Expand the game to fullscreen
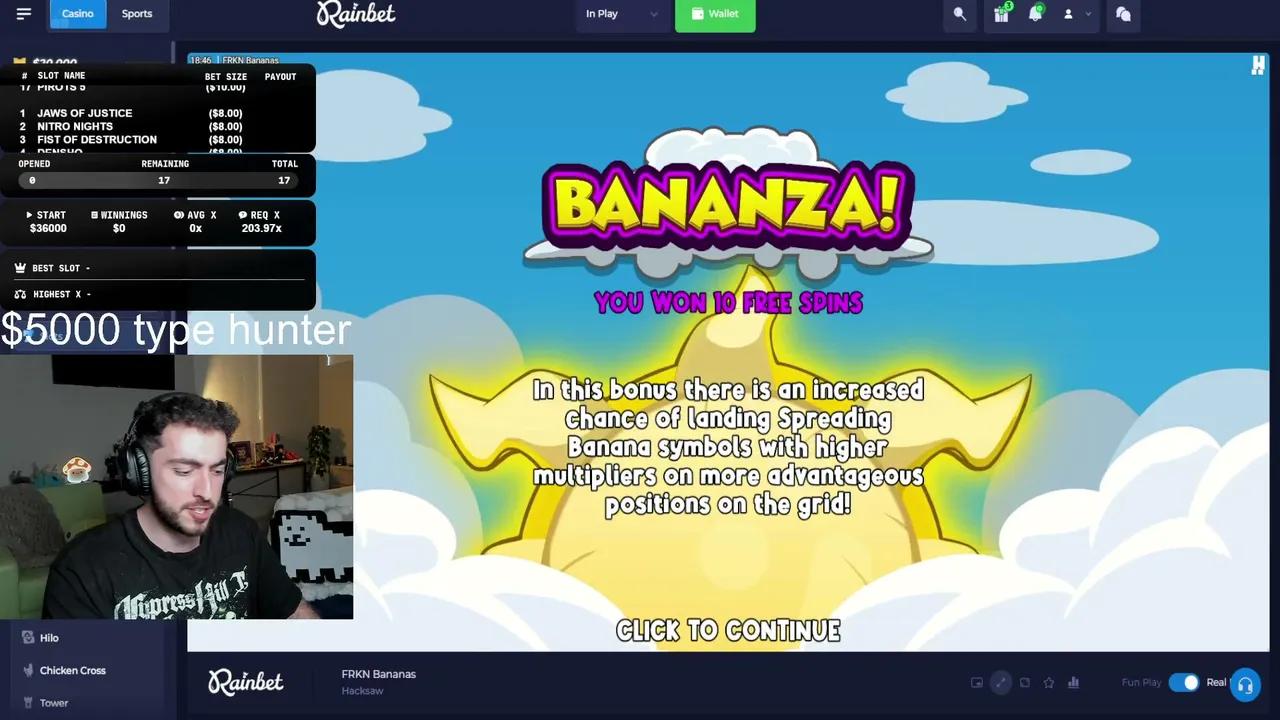1280x720 pixels. [1001, 683]
